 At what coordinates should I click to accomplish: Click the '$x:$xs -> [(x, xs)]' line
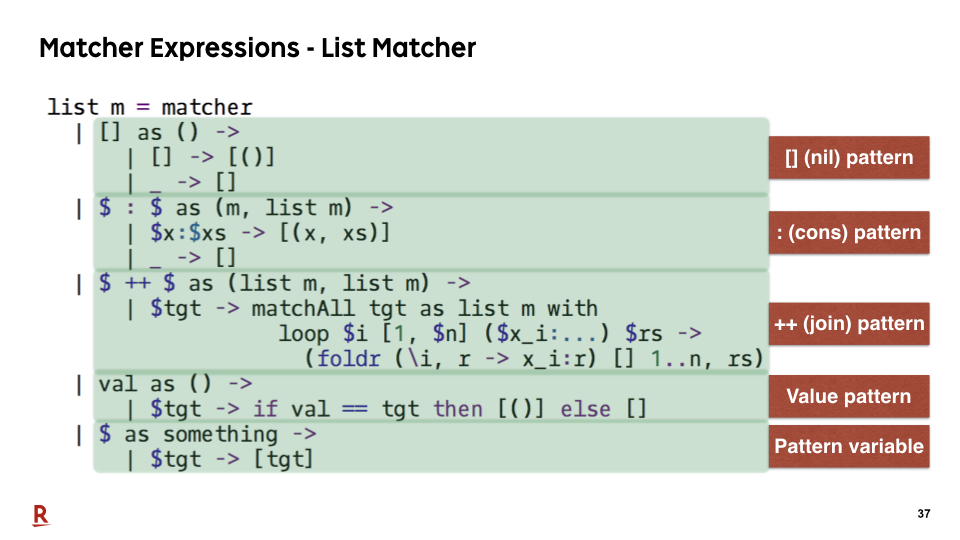click(x=270, y=233)
